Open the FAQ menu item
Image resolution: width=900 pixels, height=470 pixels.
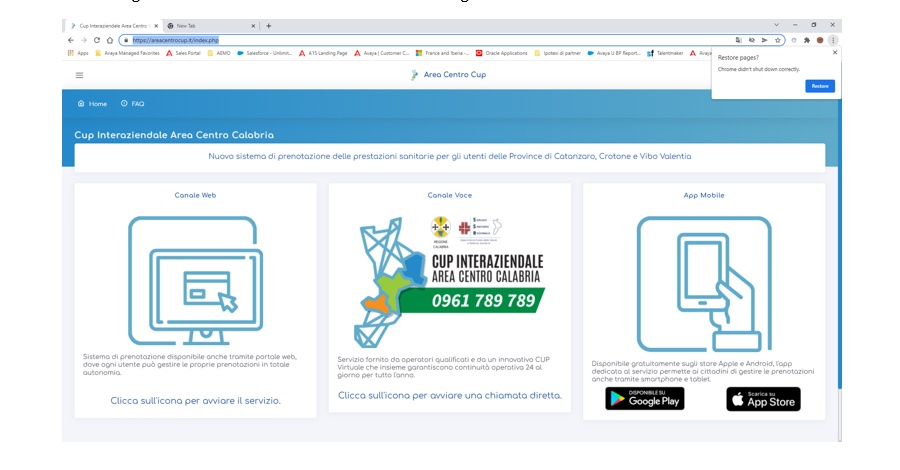(x=132, y=104)
